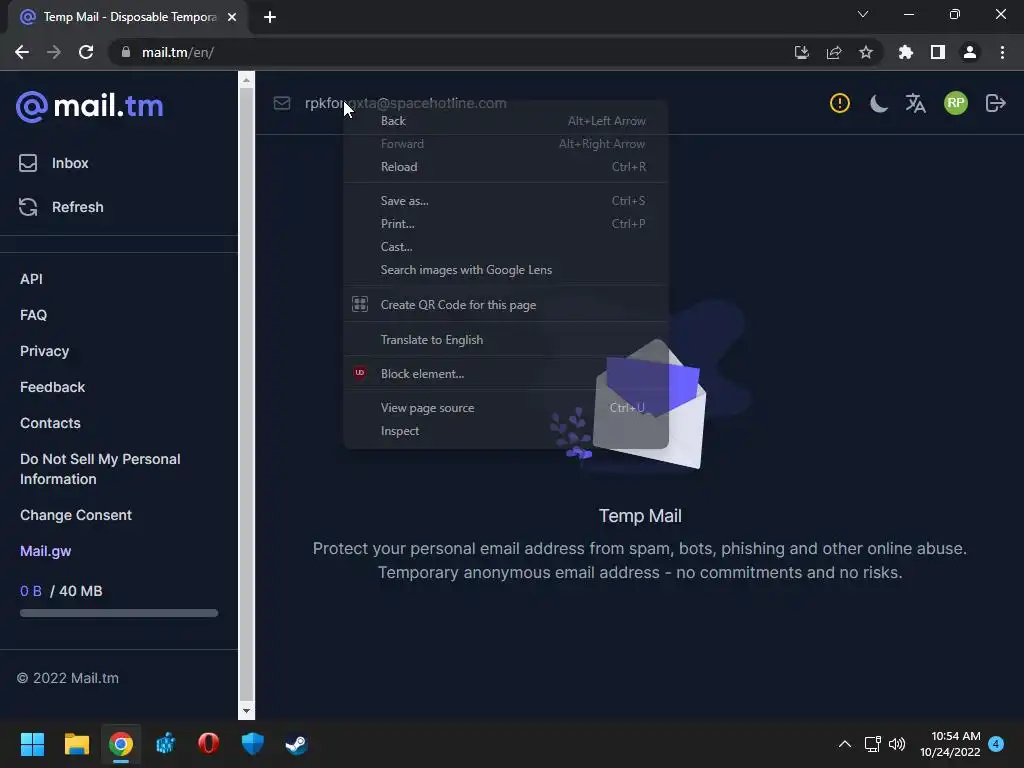Open the Windows Start menu

point(32,744)
